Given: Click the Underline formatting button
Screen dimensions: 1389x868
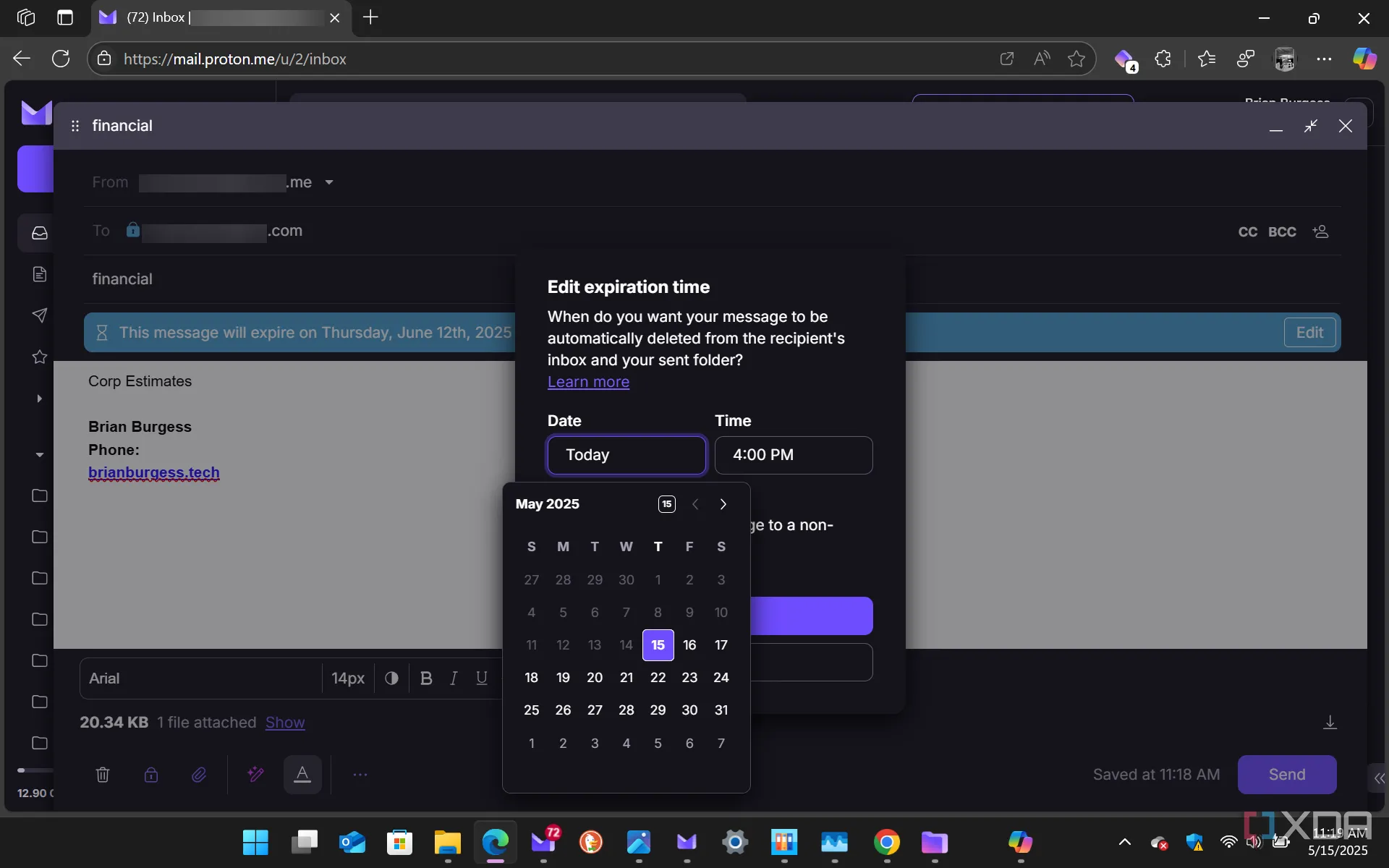Looking at the screenshot, I should pos(482,678).
